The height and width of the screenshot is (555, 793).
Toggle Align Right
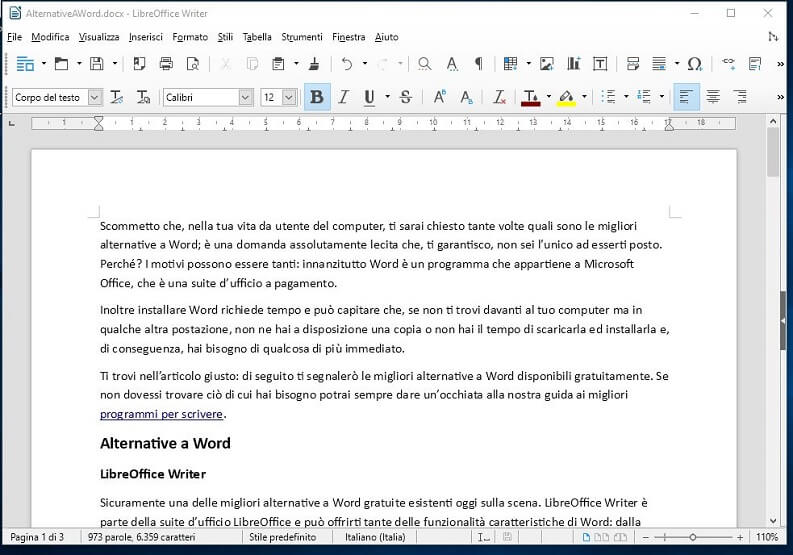[740, 97]
